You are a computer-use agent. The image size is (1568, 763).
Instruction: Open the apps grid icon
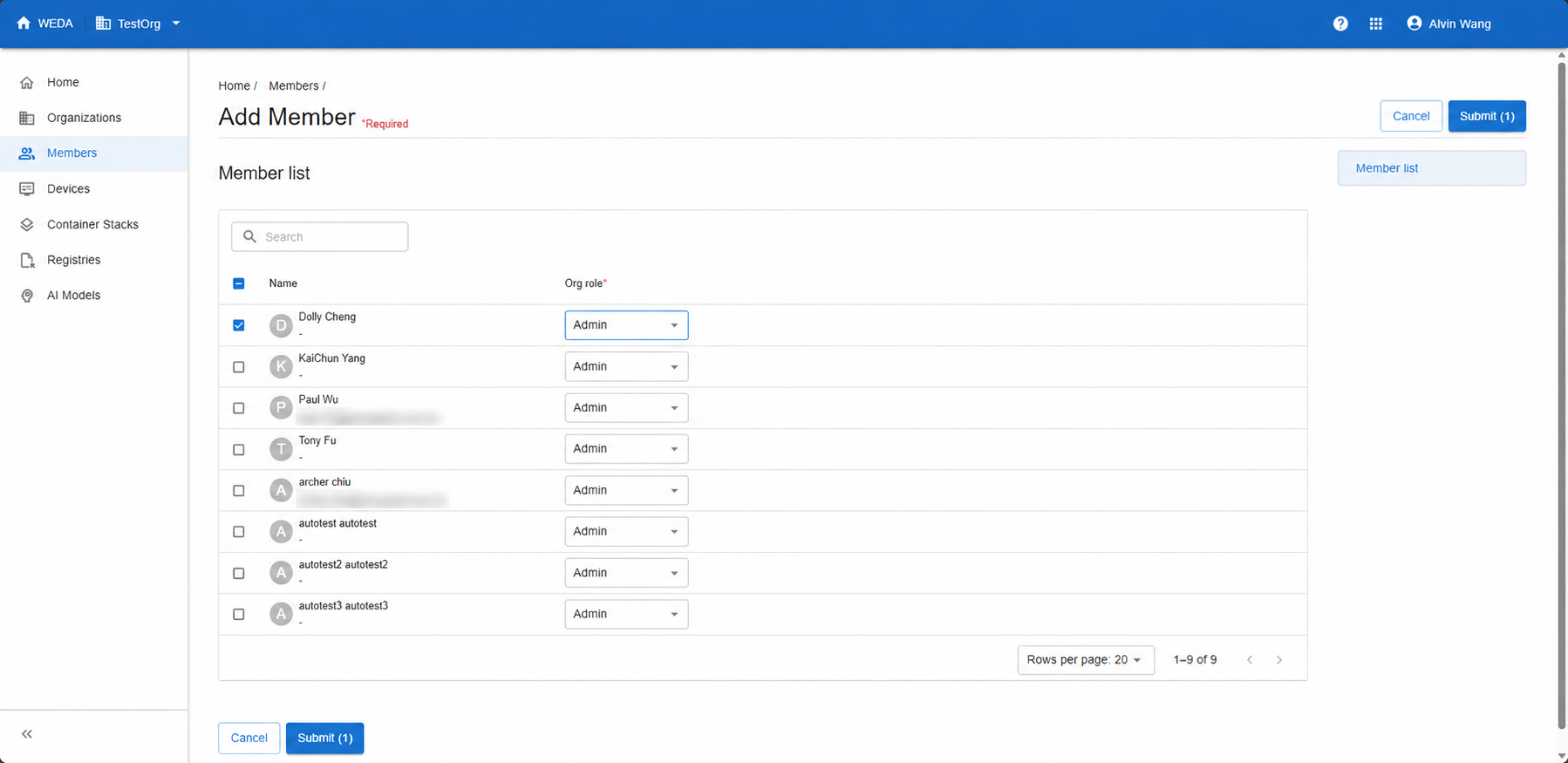pyautogui.click(x=1376, y=24)
